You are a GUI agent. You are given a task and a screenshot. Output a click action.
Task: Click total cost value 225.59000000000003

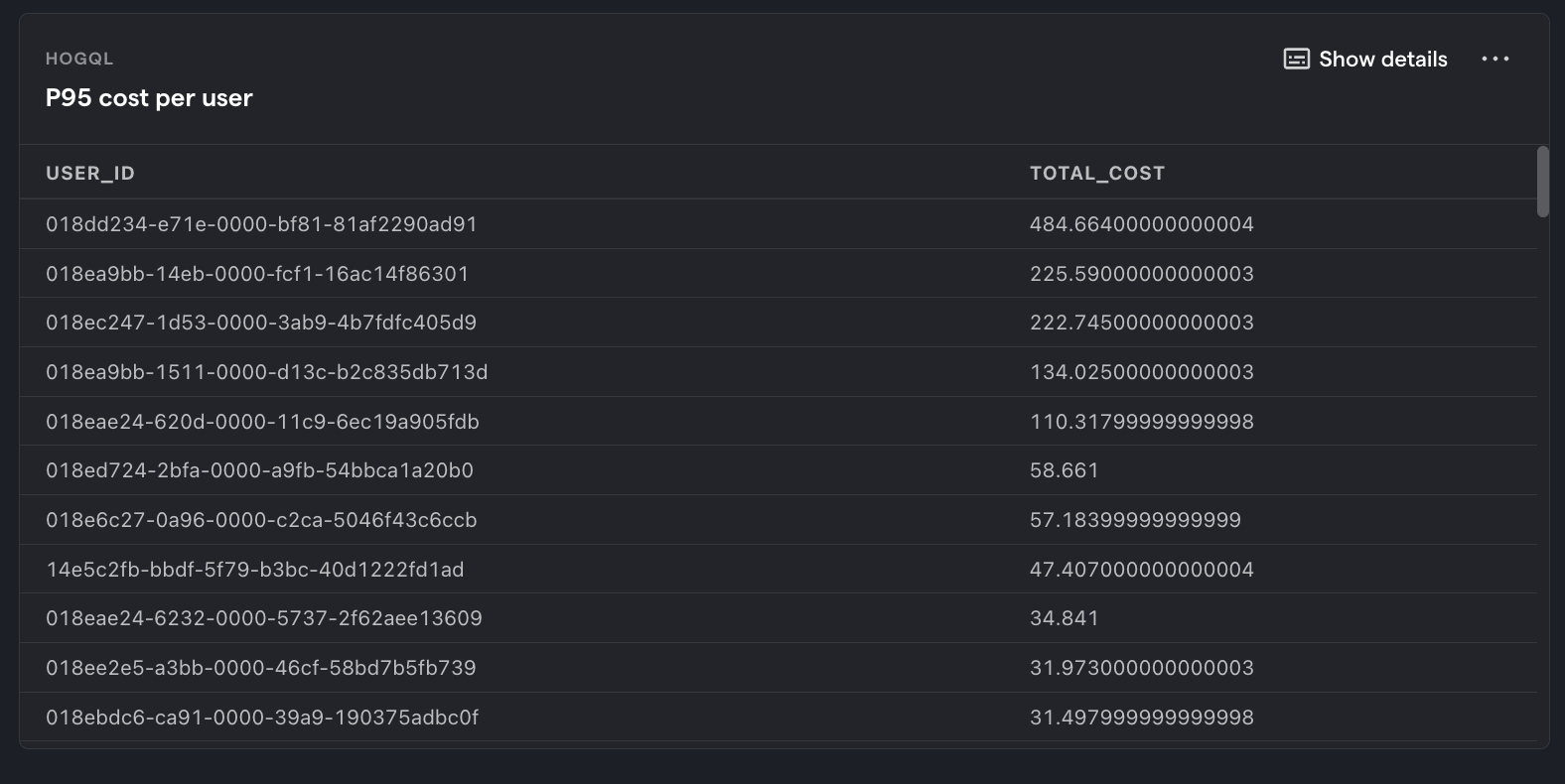click(1142, 274)
